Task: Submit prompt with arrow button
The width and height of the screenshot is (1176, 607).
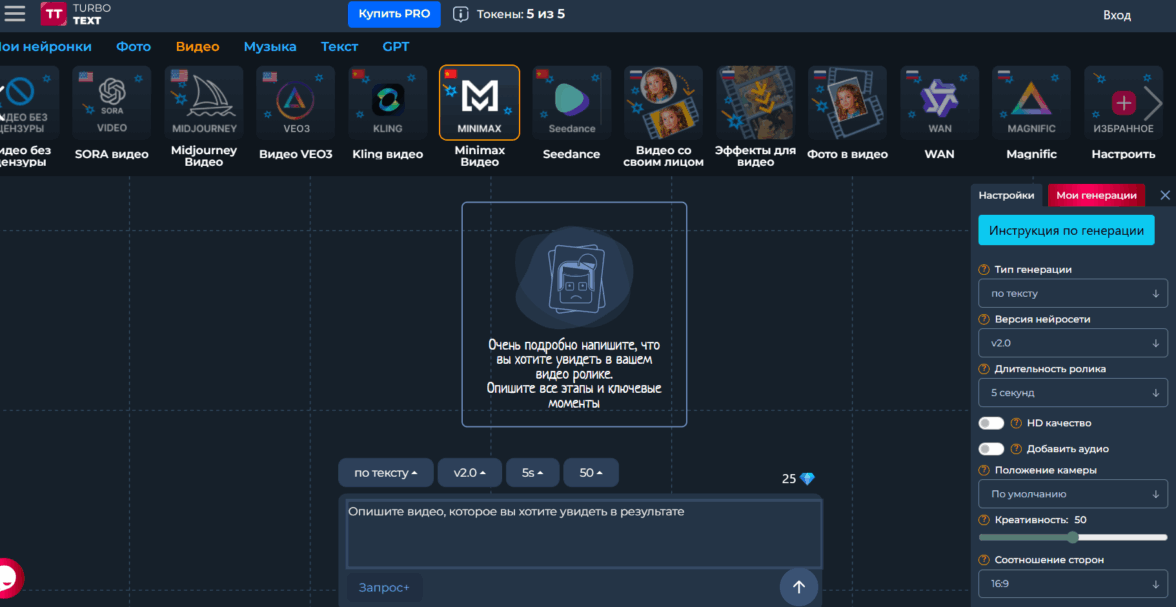Action: pyautogui.click(x=799, y=587)
